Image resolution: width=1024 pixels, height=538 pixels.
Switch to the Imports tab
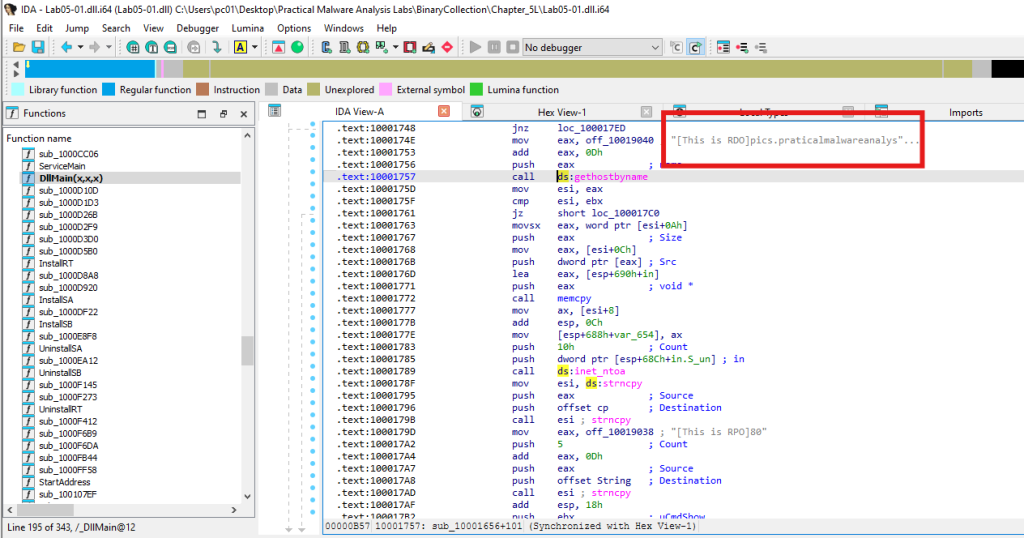[966, 113]
